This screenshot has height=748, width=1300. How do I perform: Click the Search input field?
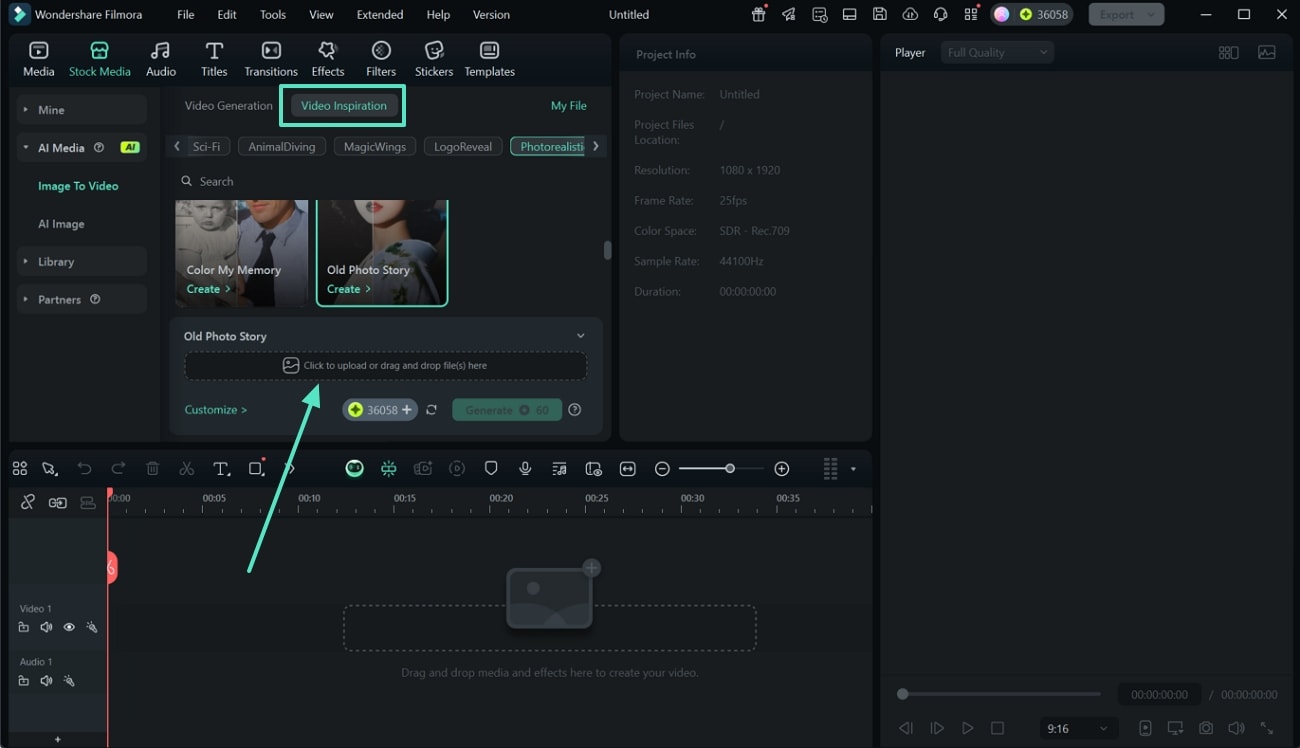tap(388, 181)
